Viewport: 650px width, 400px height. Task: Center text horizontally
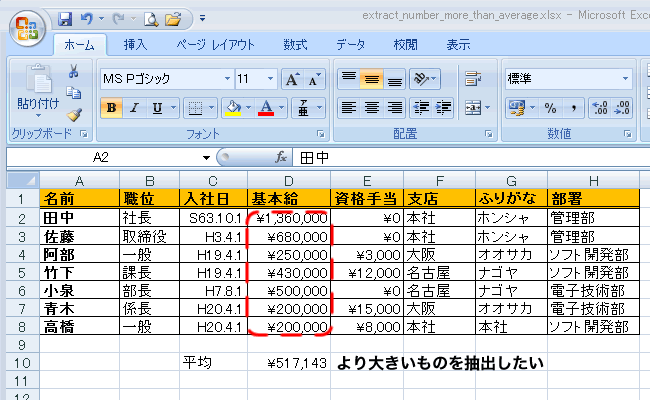click(371, 108)
